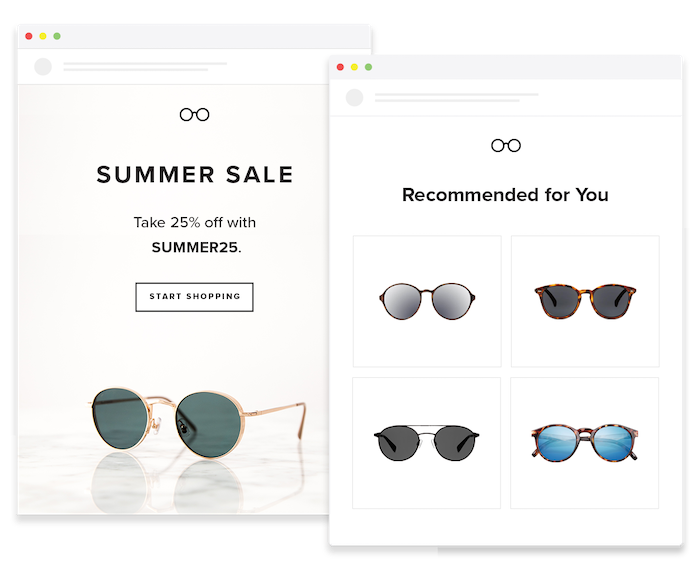This screenshot has width=700, height=568.
Task: Click the sender avatar in Recommended email
Action: pyautogui.click(x=354, y=98)
